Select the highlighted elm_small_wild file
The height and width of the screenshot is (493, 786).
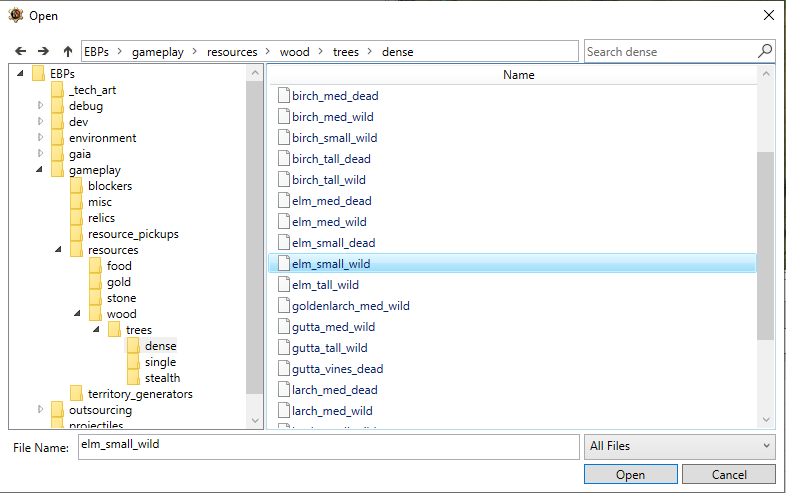[x=512, y=263]
